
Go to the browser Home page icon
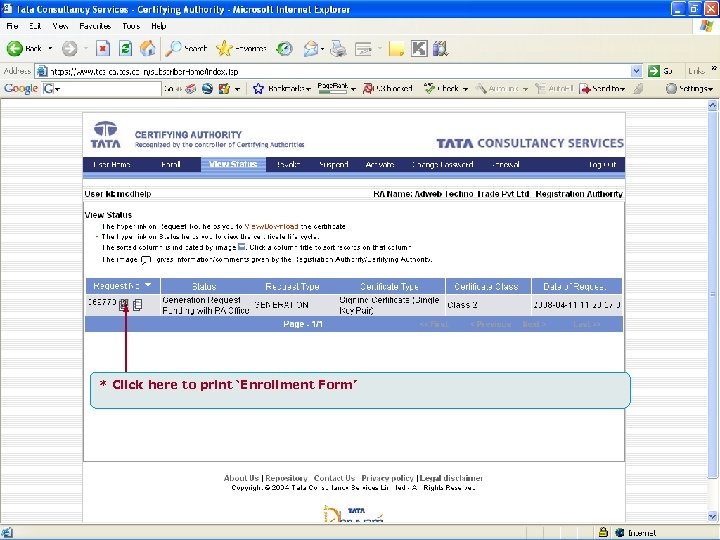click(x=147, y=48)
